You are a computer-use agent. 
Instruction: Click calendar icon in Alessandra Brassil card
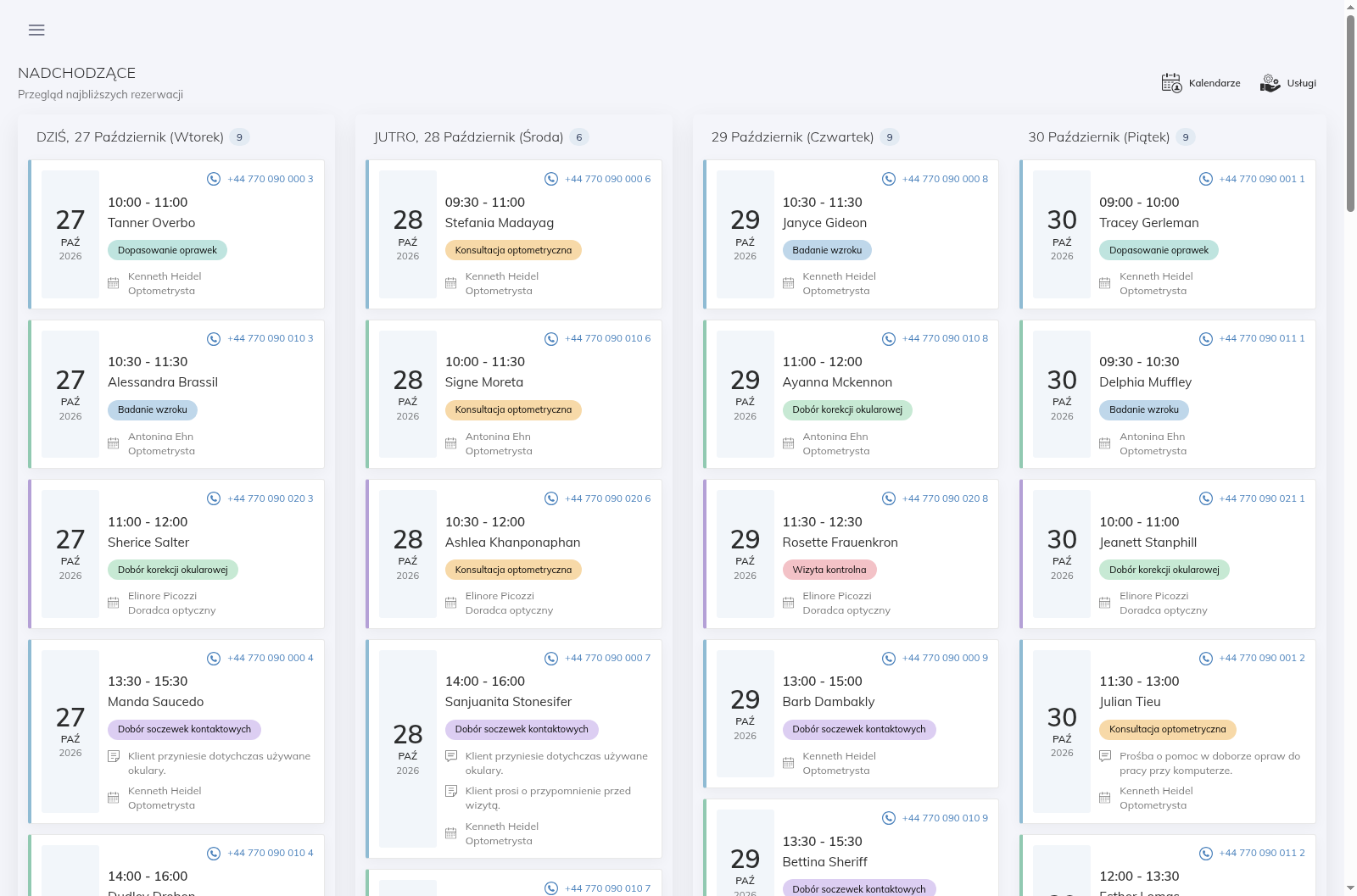coord(114,443)
